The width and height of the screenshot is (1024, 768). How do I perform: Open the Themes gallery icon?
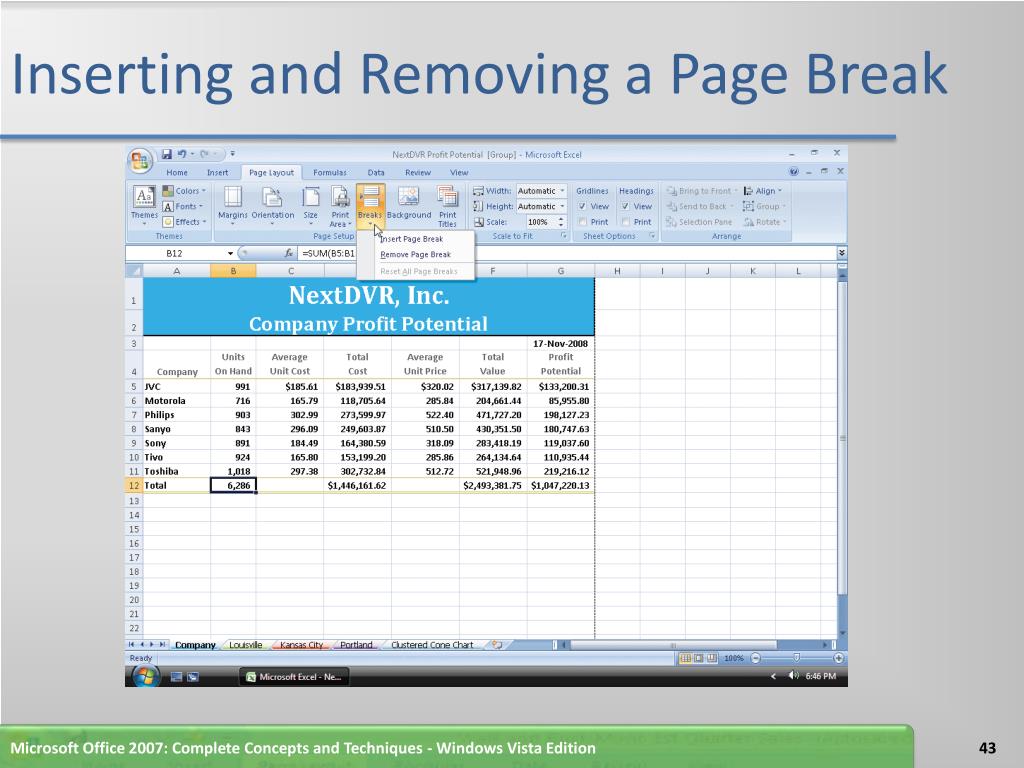[x=144, y=197]
